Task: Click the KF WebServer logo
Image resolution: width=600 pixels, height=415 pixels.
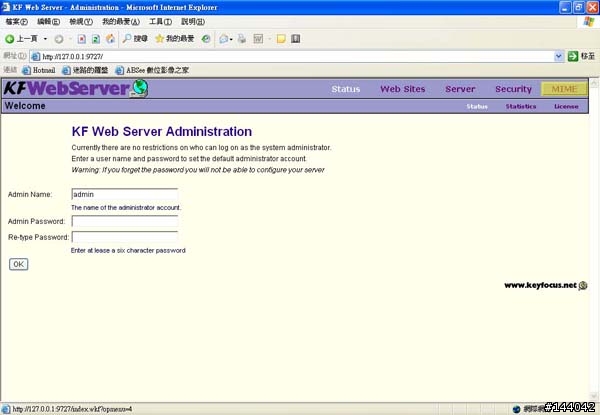Action: pyautogui.click(x=76, y=88)
